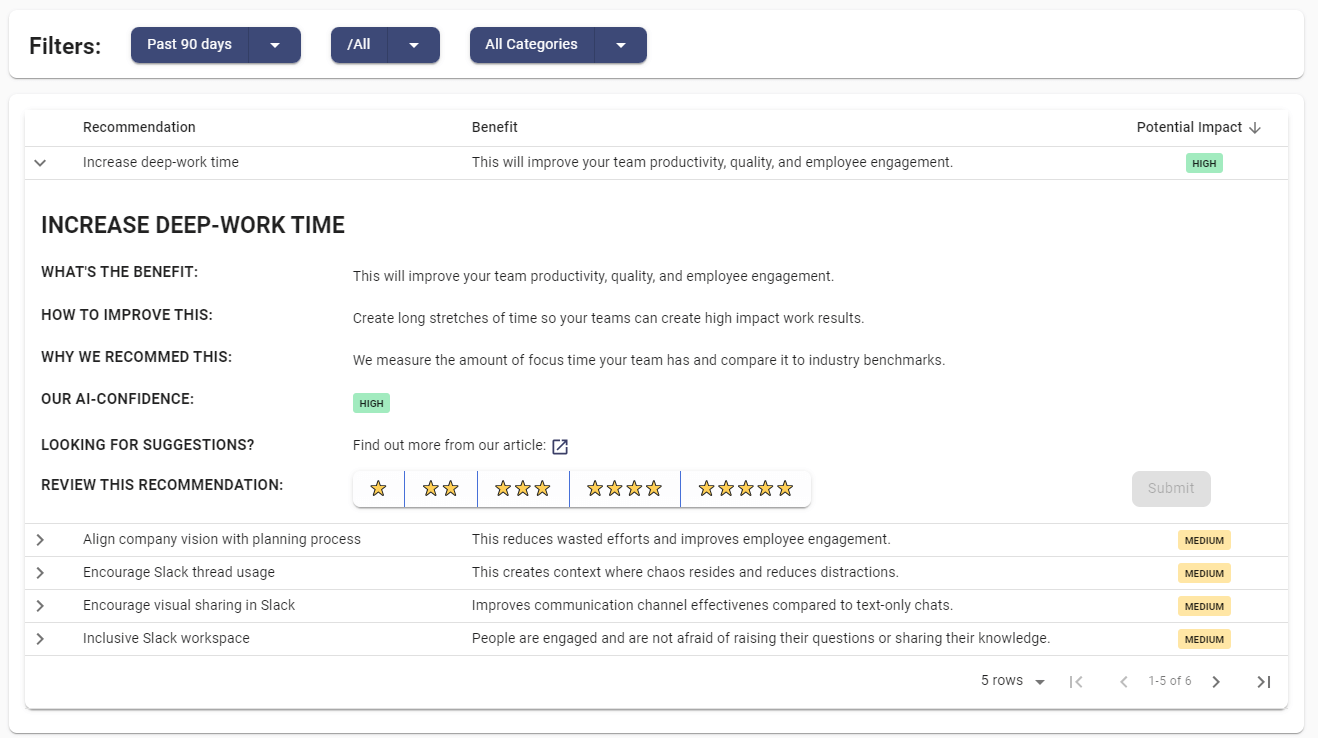Choose the three-star rating option

[522, 488]
